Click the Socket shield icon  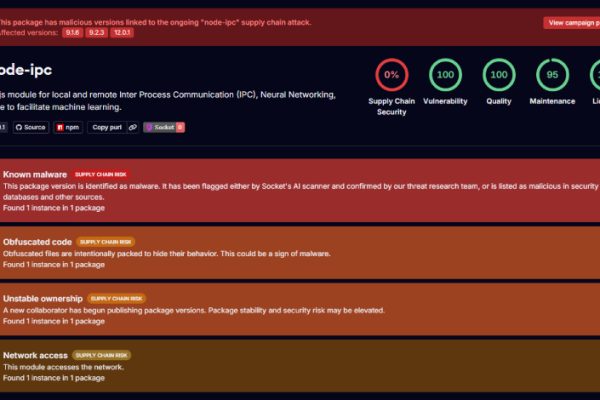coord(149,127)
